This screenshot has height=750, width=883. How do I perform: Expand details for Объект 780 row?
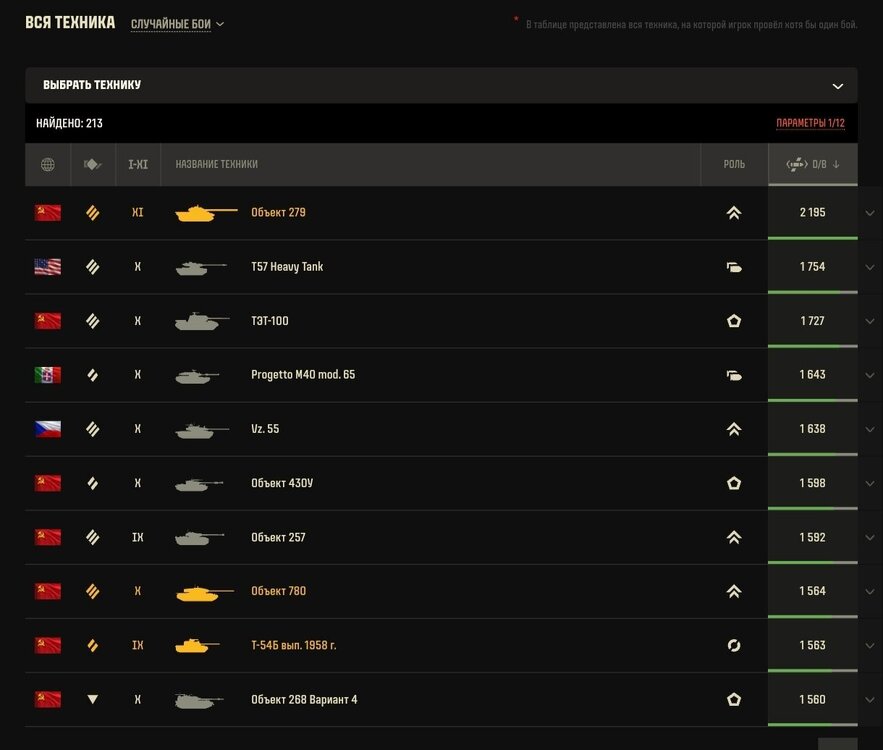pyautogui.click(x=870, y=591)
